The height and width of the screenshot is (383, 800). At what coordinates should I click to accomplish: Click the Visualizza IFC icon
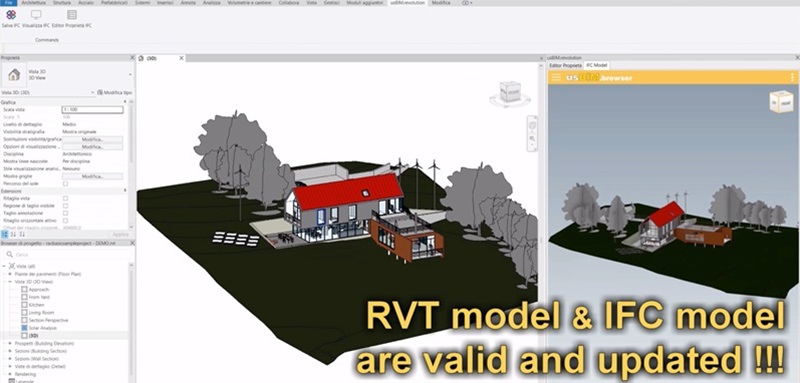36,14
